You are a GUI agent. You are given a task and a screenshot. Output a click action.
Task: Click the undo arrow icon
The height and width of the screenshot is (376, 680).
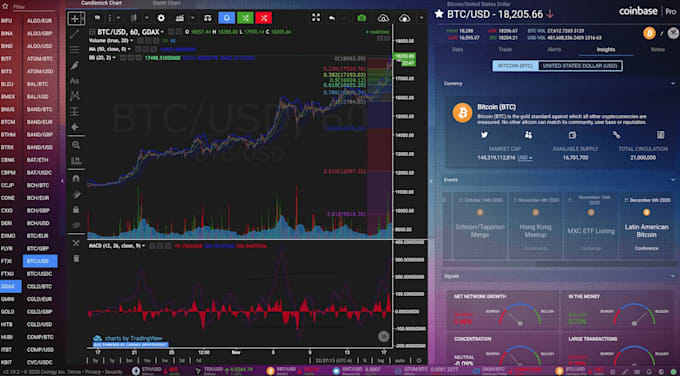[332, 18]
